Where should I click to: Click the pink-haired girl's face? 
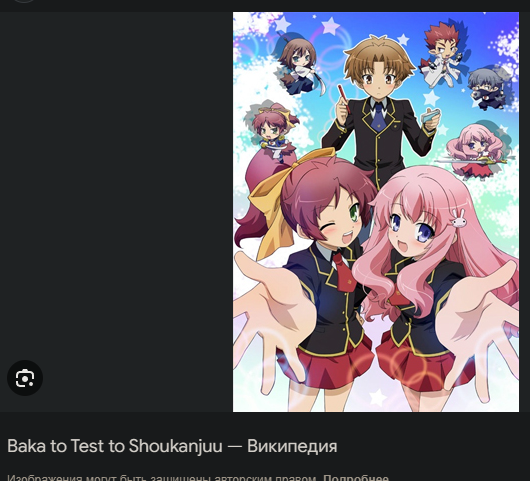(x=412, y=230)
